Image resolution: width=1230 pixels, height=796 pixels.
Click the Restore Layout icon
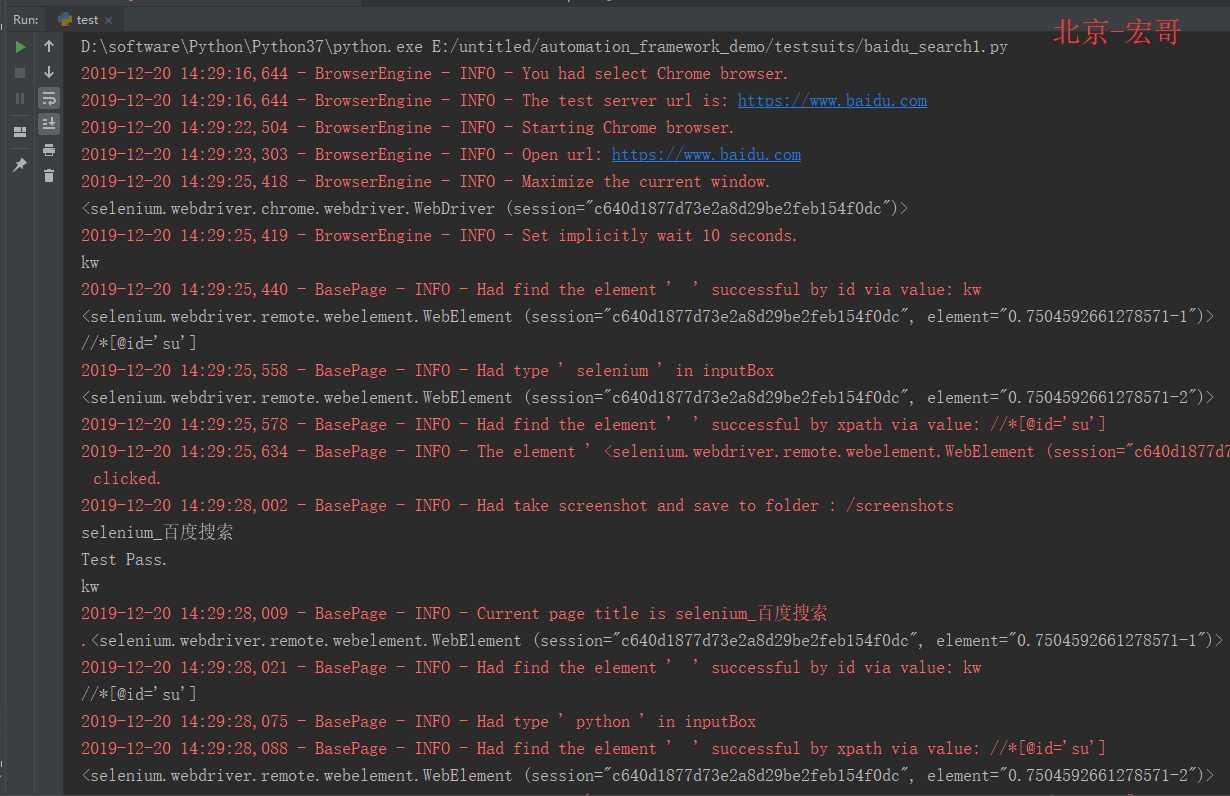[20, 132]
